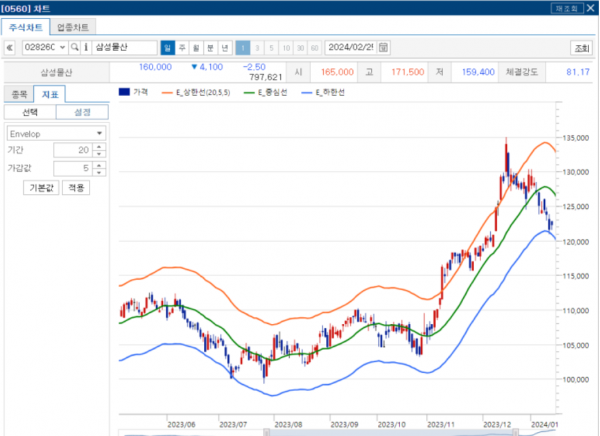Close the 0560 chart window
The image size is (600, 436).
(x=591, y=8)
